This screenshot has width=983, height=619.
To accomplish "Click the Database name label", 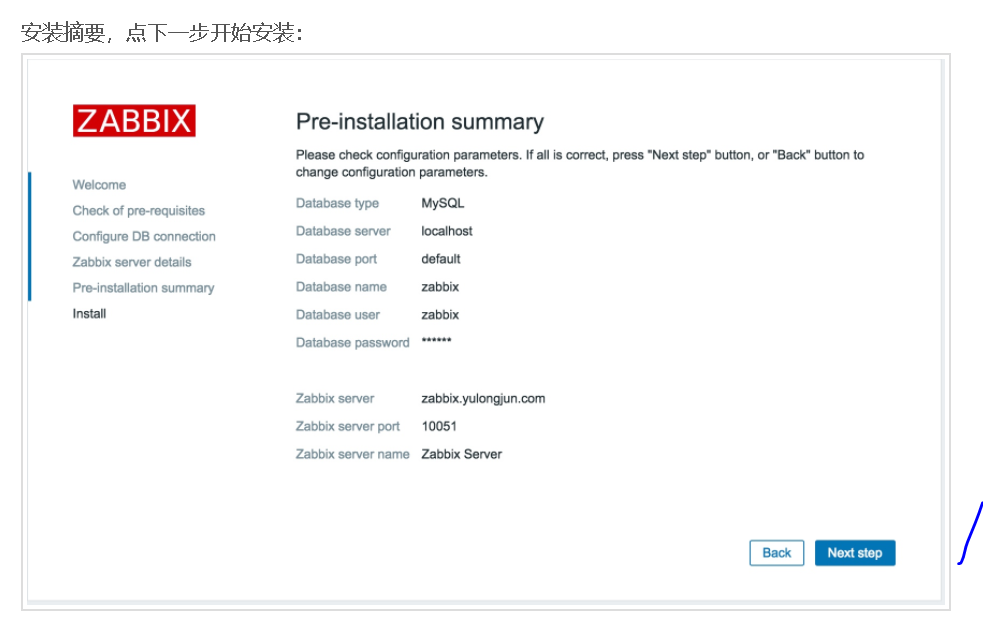I will [341, 287].
